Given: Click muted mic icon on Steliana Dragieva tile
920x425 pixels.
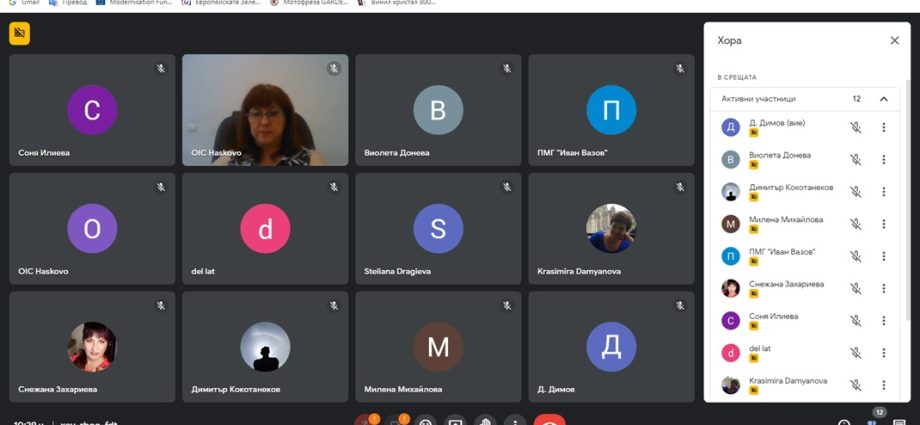Looking at the screenshot, I should point(507,187).
